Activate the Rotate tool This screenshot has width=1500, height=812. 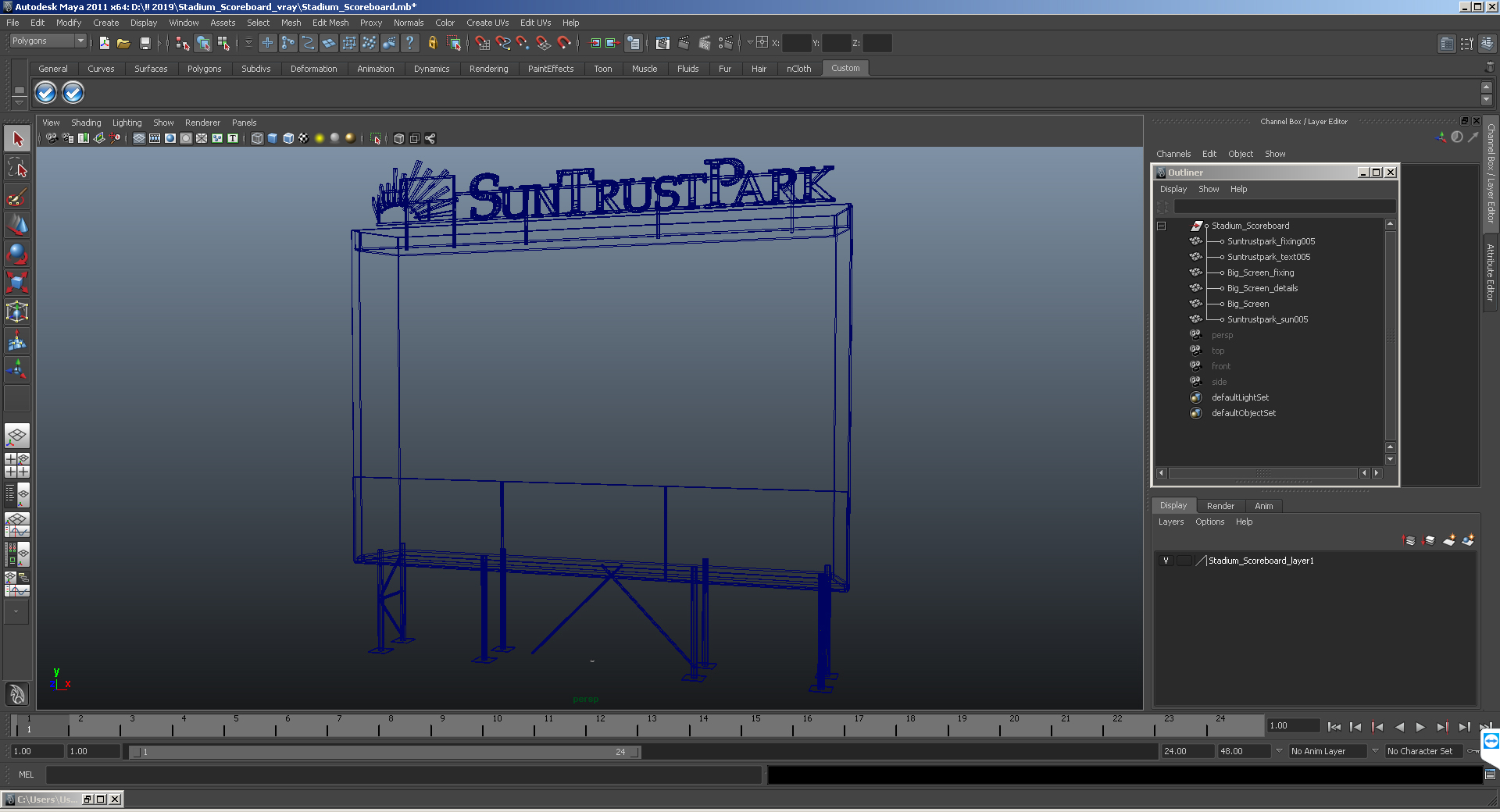(17, 255)
